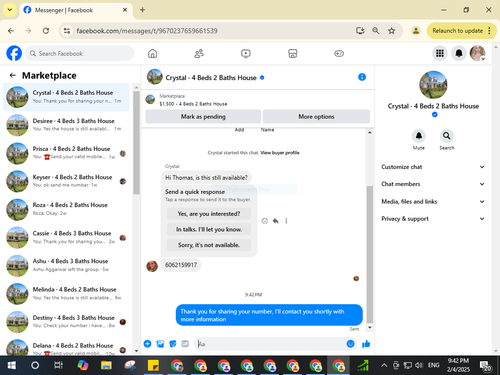Open Cassie - 4 Beds 3 Baths House chat
This screenshot has height=375, width=500.
coord(67,237)
